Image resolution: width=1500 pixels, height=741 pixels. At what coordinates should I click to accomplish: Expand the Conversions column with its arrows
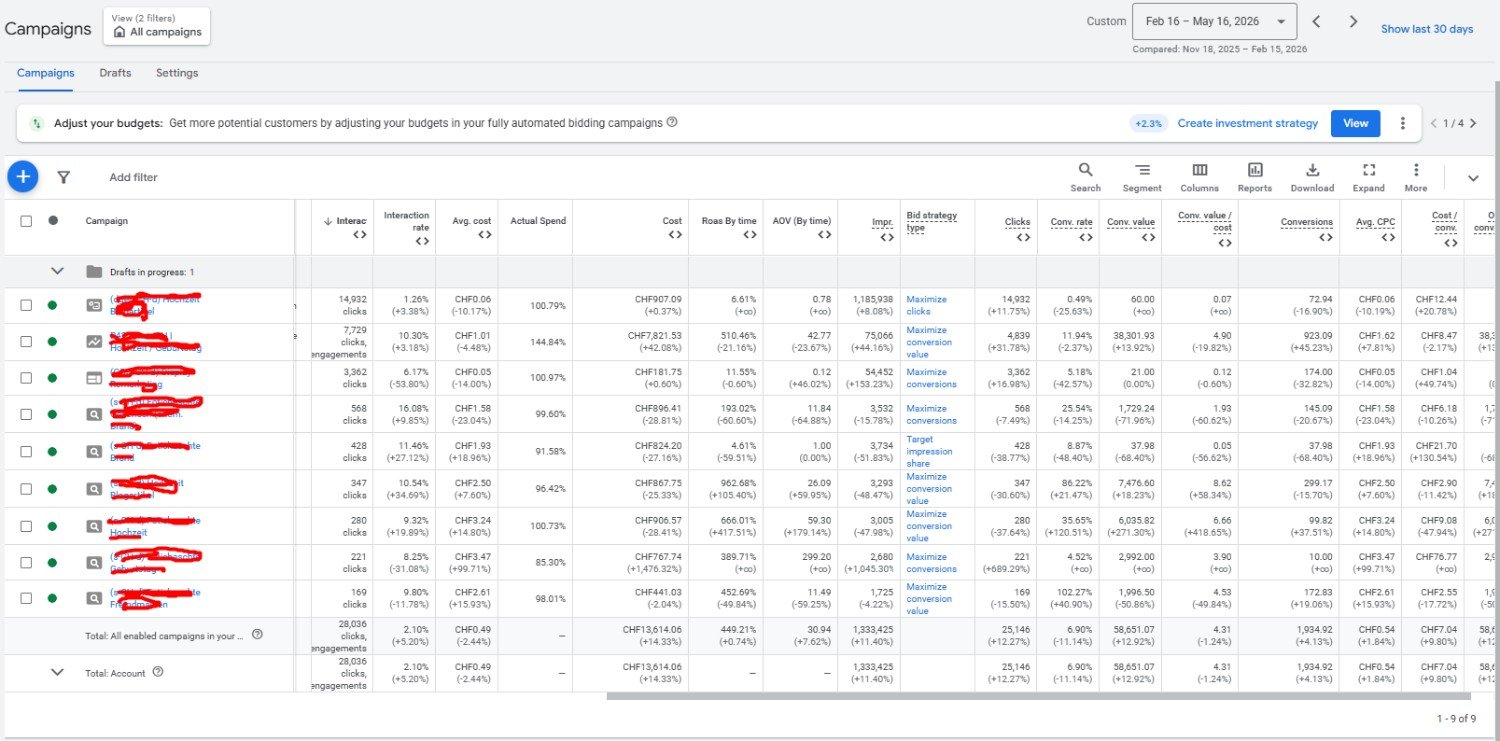coord(1325,236)
